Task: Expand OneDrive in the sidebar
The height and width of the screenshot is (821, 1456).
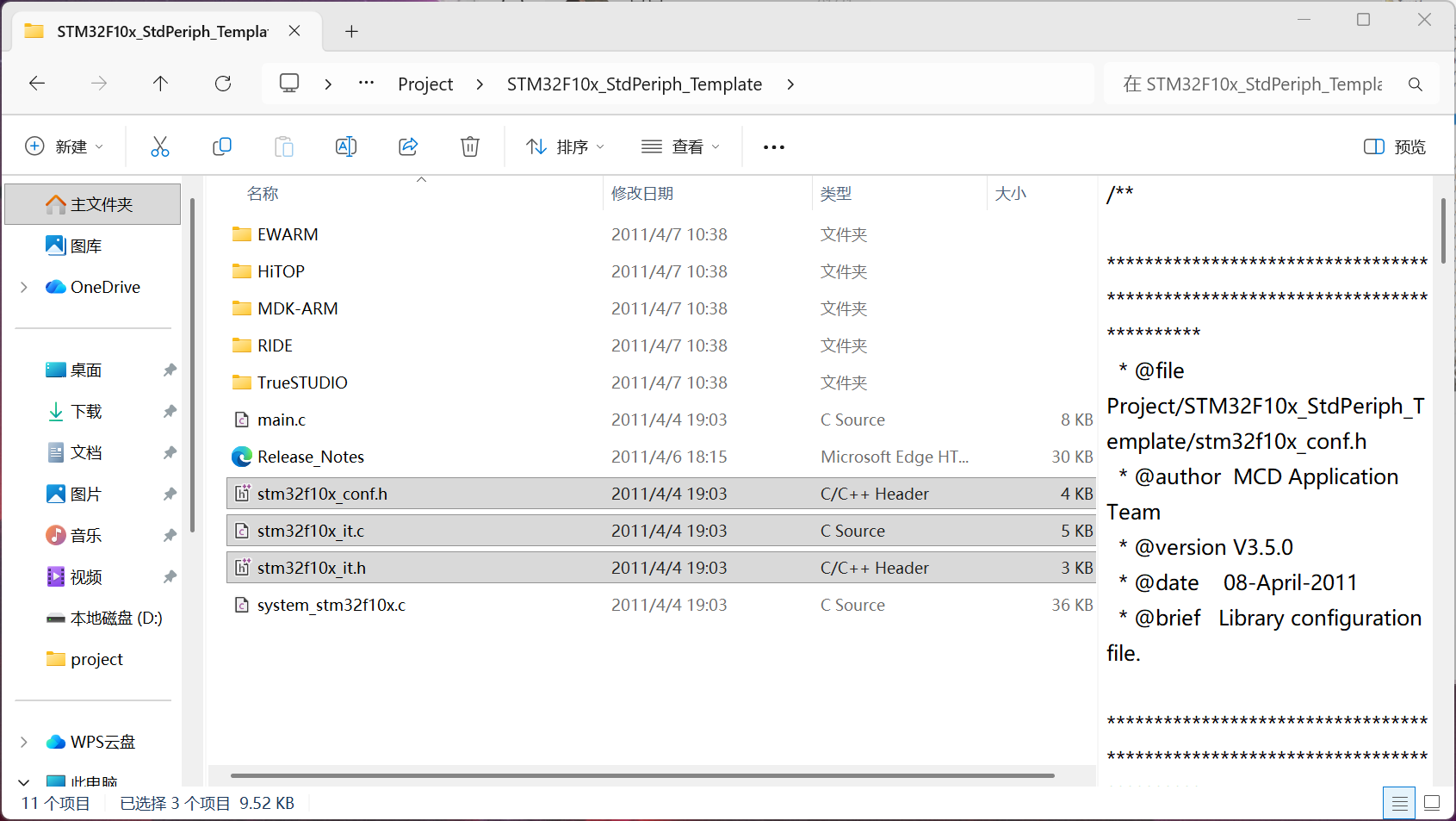Action: [24, 287]
